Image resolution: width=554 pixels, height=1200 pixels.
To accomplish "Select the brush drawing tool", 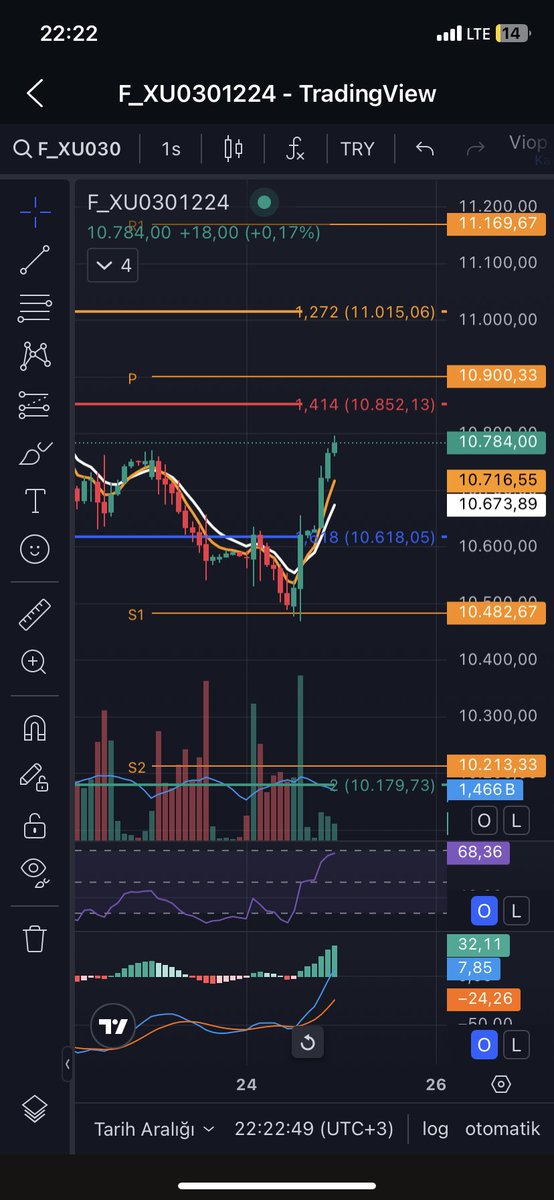I will (35, 453).
